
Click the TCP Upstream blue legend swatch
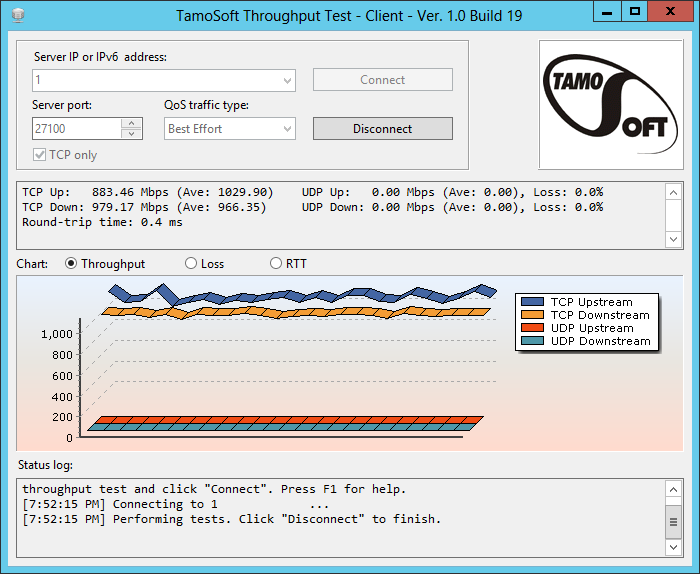tap(532, 302)
